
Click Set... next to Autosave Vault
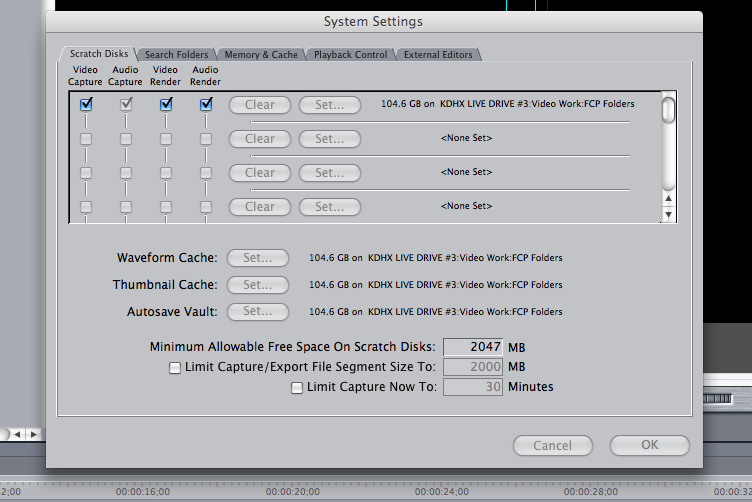(257, 311)
